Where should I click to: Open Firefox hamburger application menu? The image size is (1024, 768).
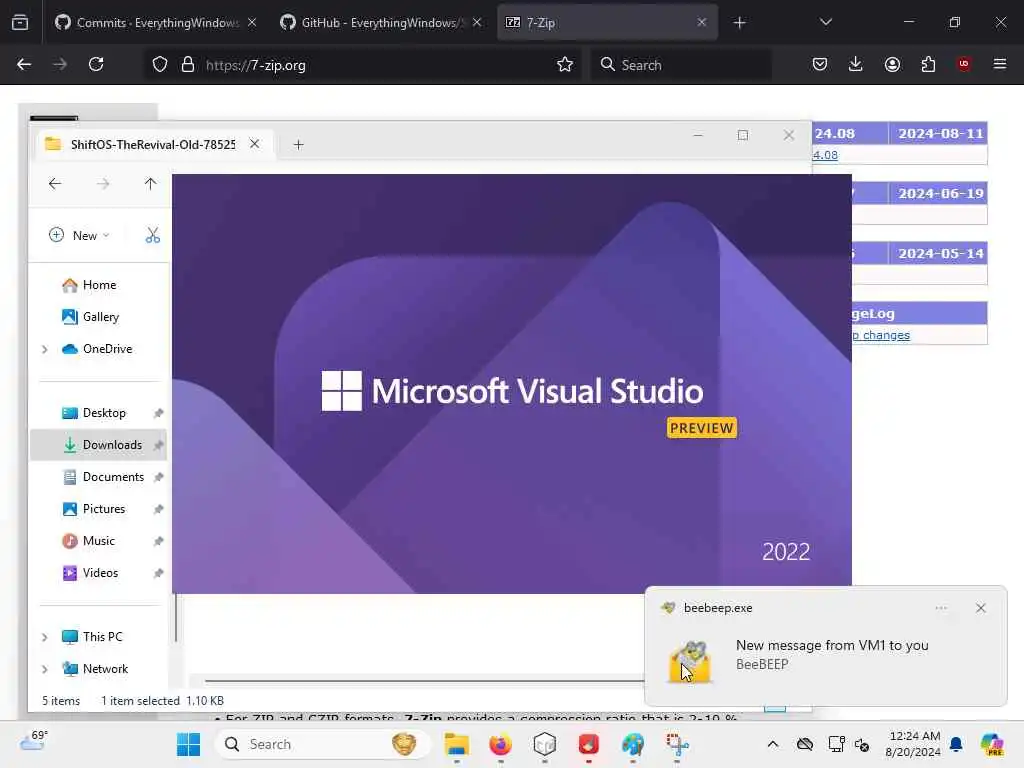[x=1000, y=65]
